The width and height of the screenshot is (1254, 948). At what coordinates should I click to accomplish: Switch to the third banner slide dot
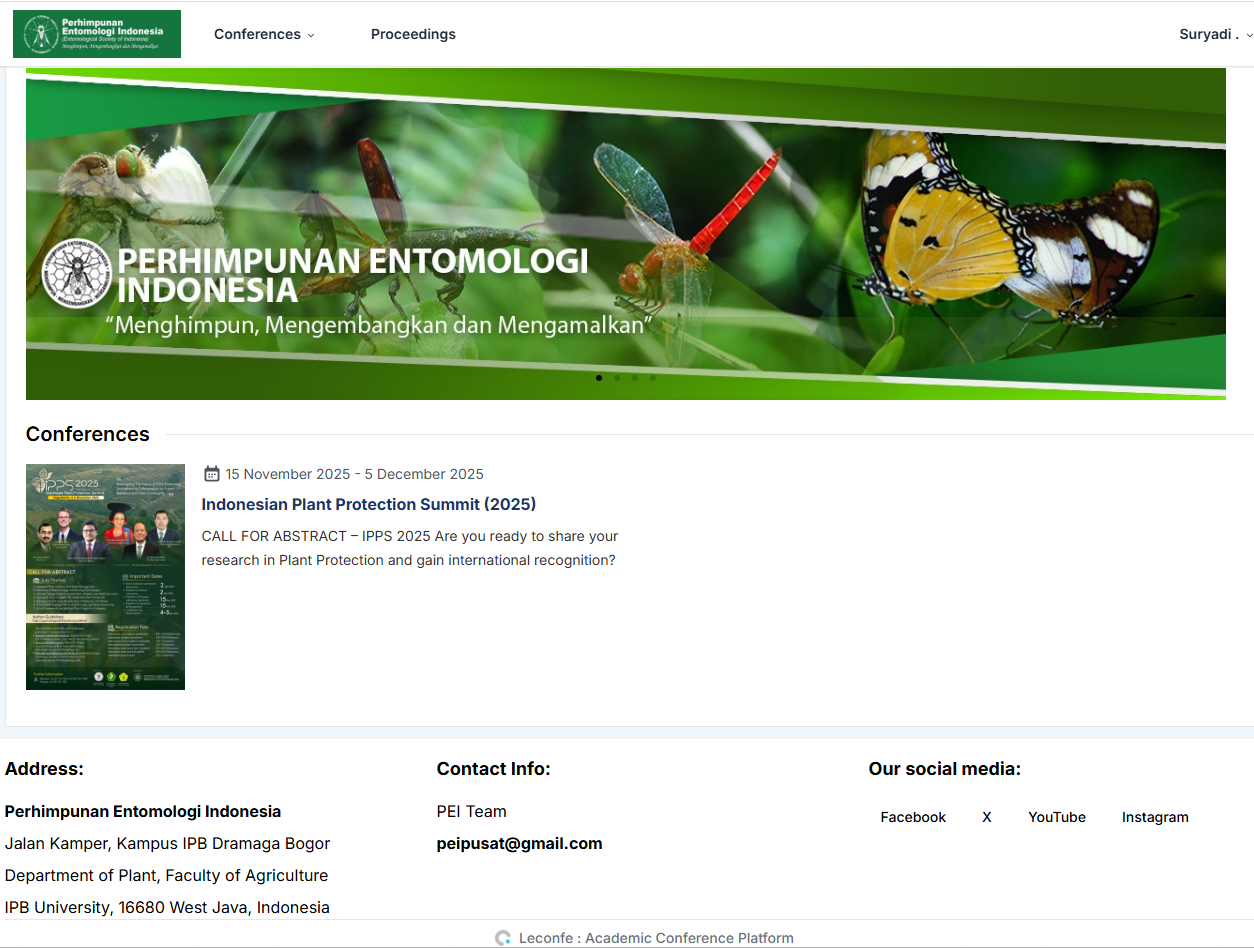pos(635,378)
